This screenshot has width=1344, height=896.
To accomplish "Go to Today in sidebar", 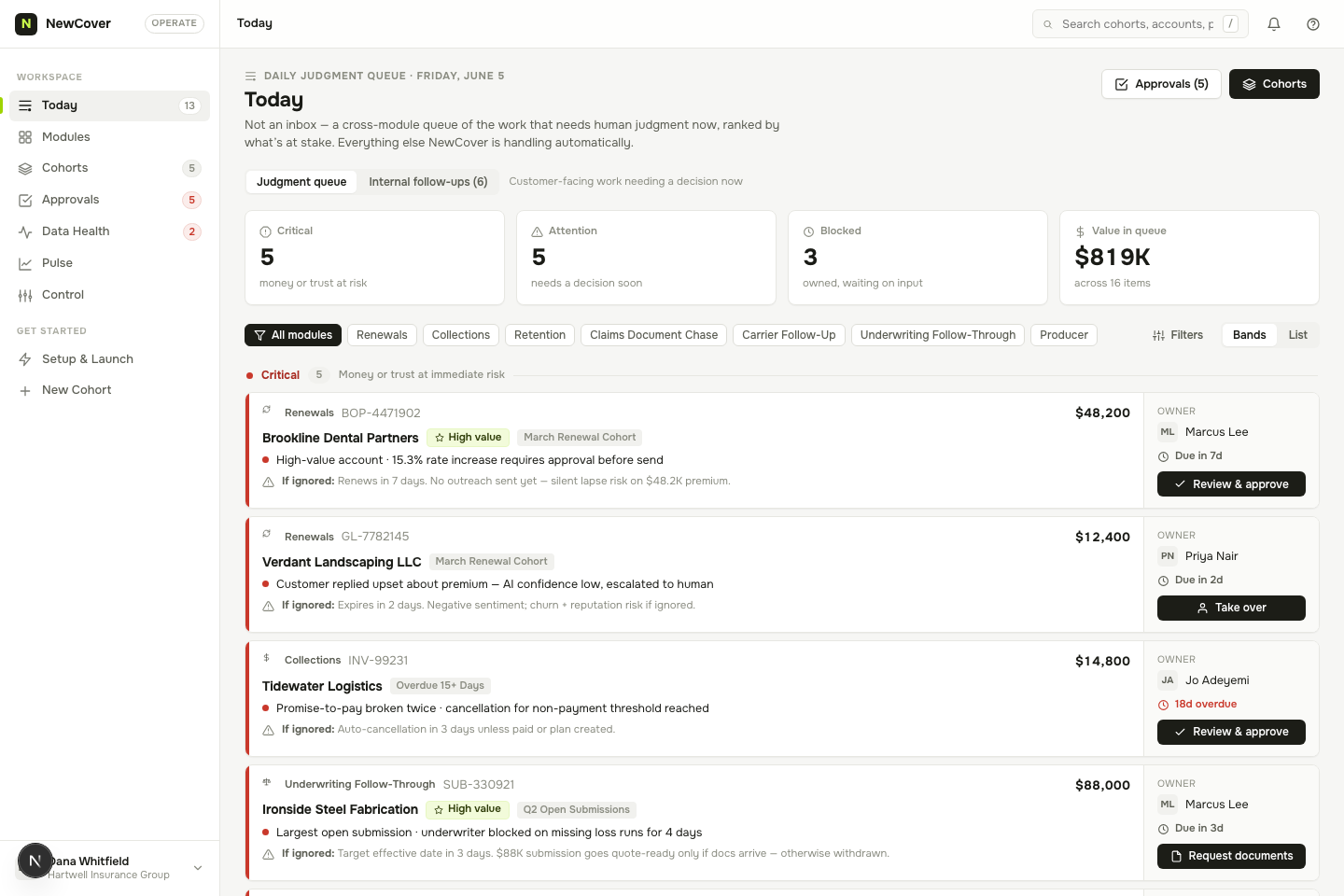I will [109, 105].
